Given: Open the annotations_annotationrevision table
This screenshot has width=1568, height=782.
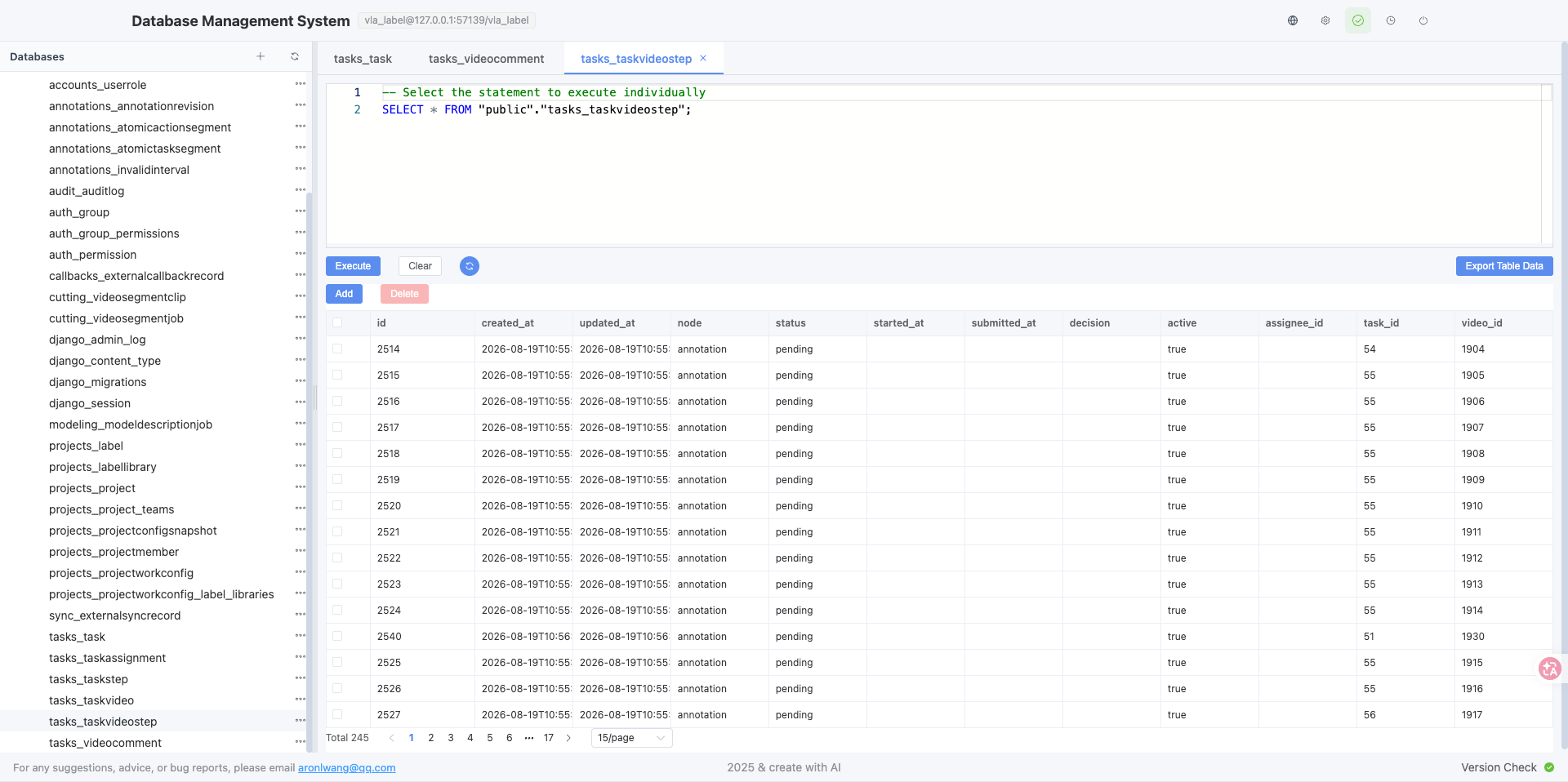Looking at the screenshot, I should (x=131, y=106).
